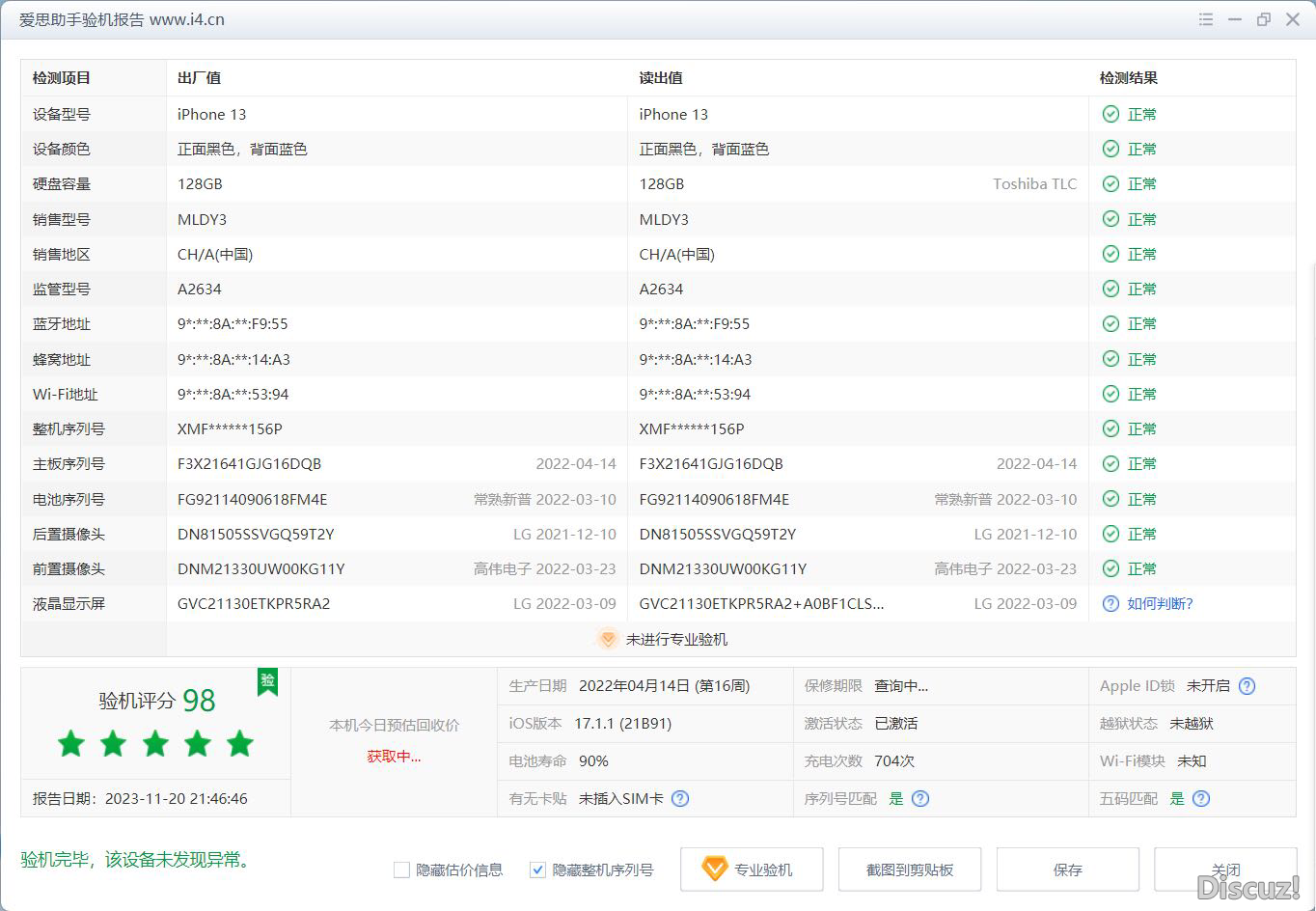The width and height of the screenshot is (1316, 911).
Task: Open the title bar menu list icon
Action: point(1205,19)
